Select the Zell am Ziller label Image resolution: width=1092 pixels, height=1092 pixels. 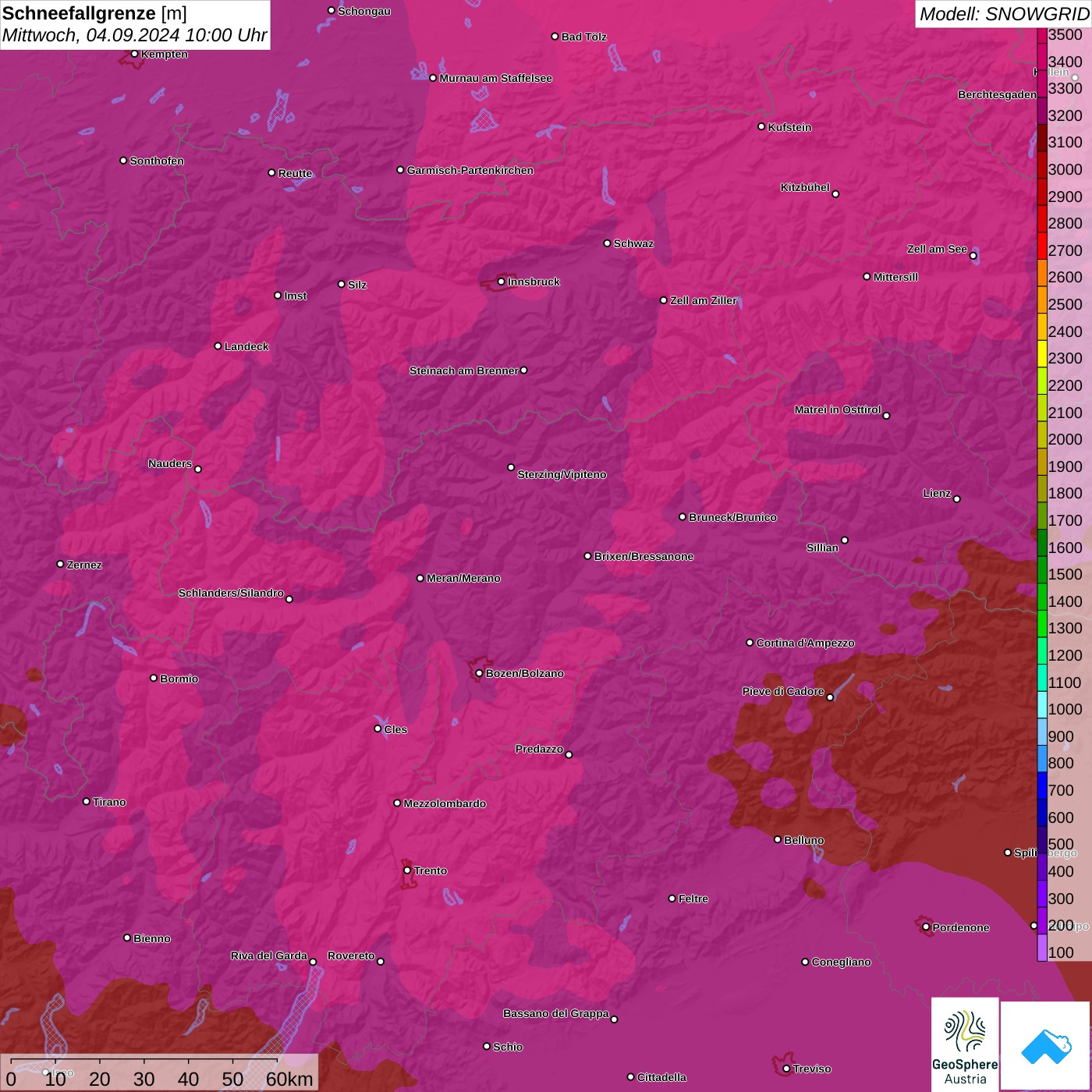click(x=704, y=300)
